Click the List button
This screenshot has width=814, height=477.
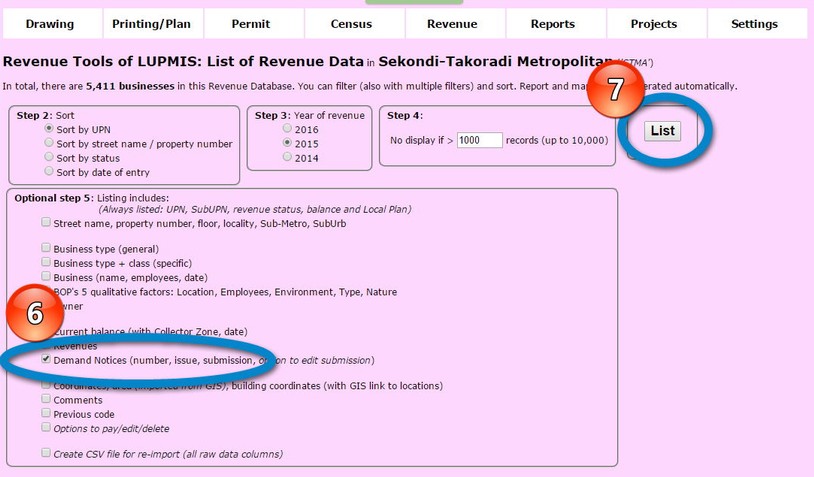coord(662,131)
